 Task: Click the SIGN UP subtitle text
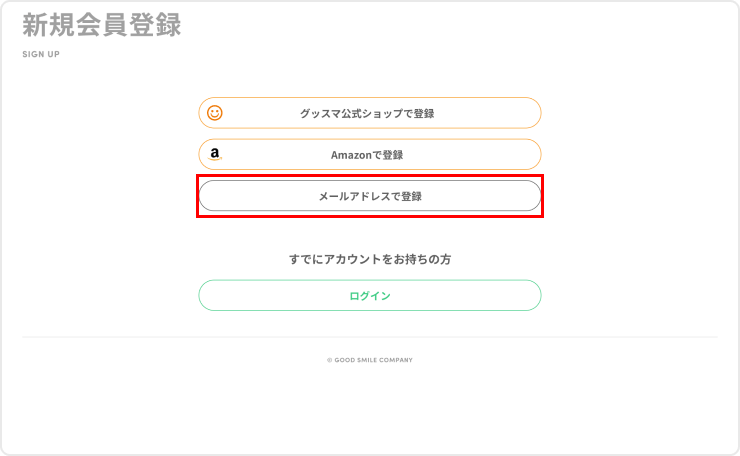click(x=41, y=54)
